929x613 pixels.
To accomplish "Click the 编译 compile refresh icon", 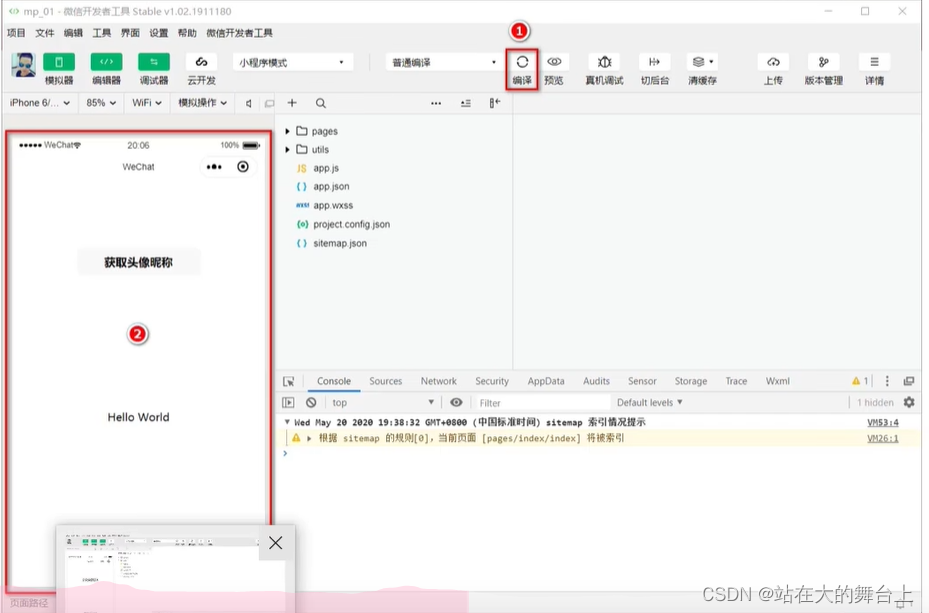I will 522,62.
